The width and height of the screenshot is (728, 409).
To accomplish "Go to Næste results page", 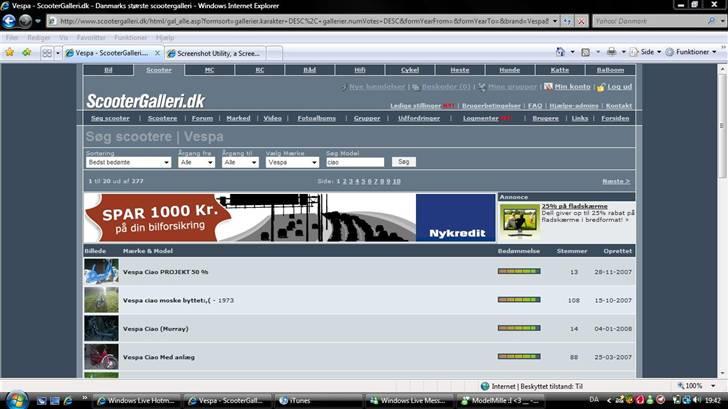I will tap(616, 181).
